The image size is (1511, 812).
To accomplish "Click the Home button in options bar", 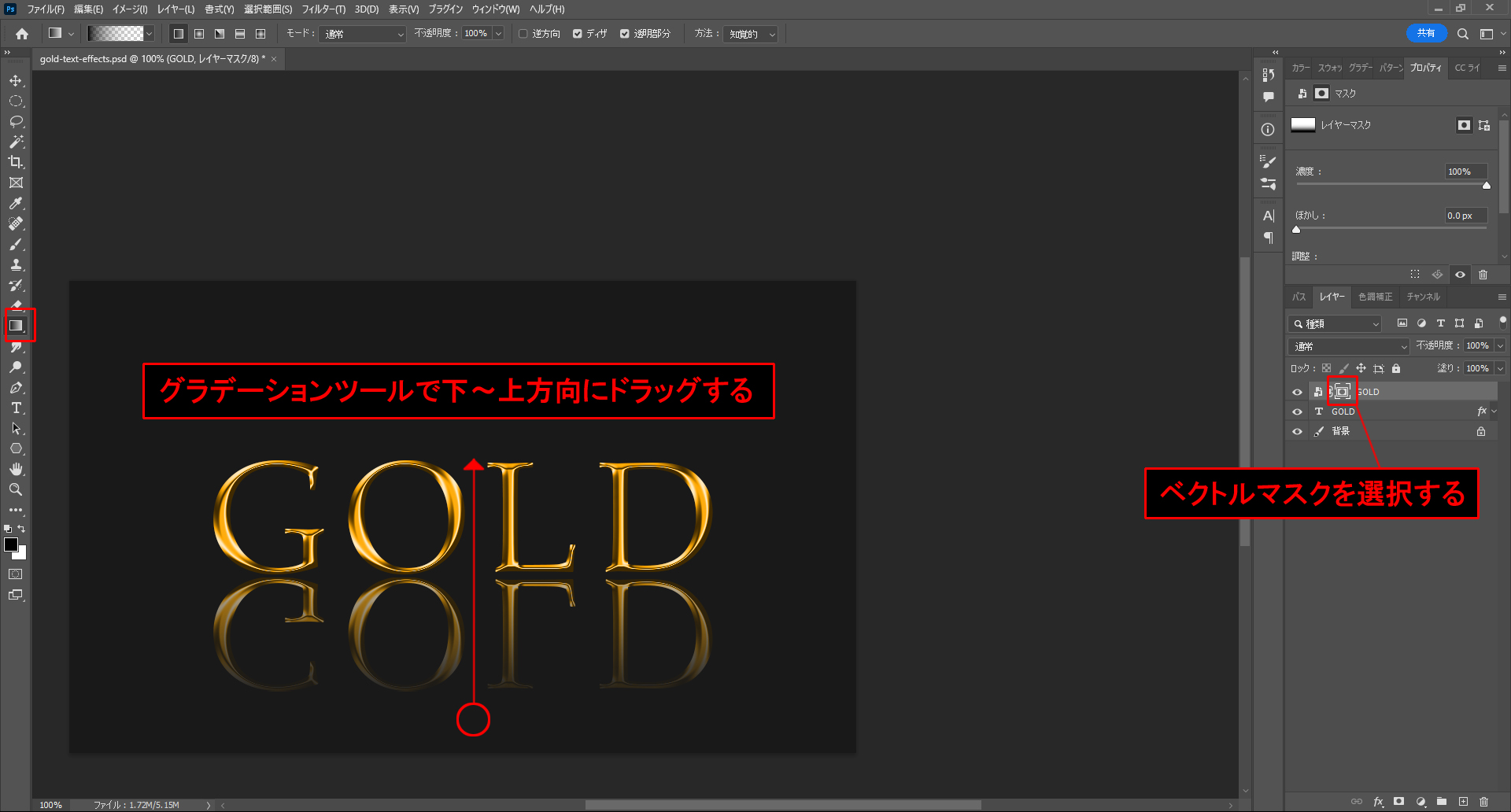I will click(22, 34).
